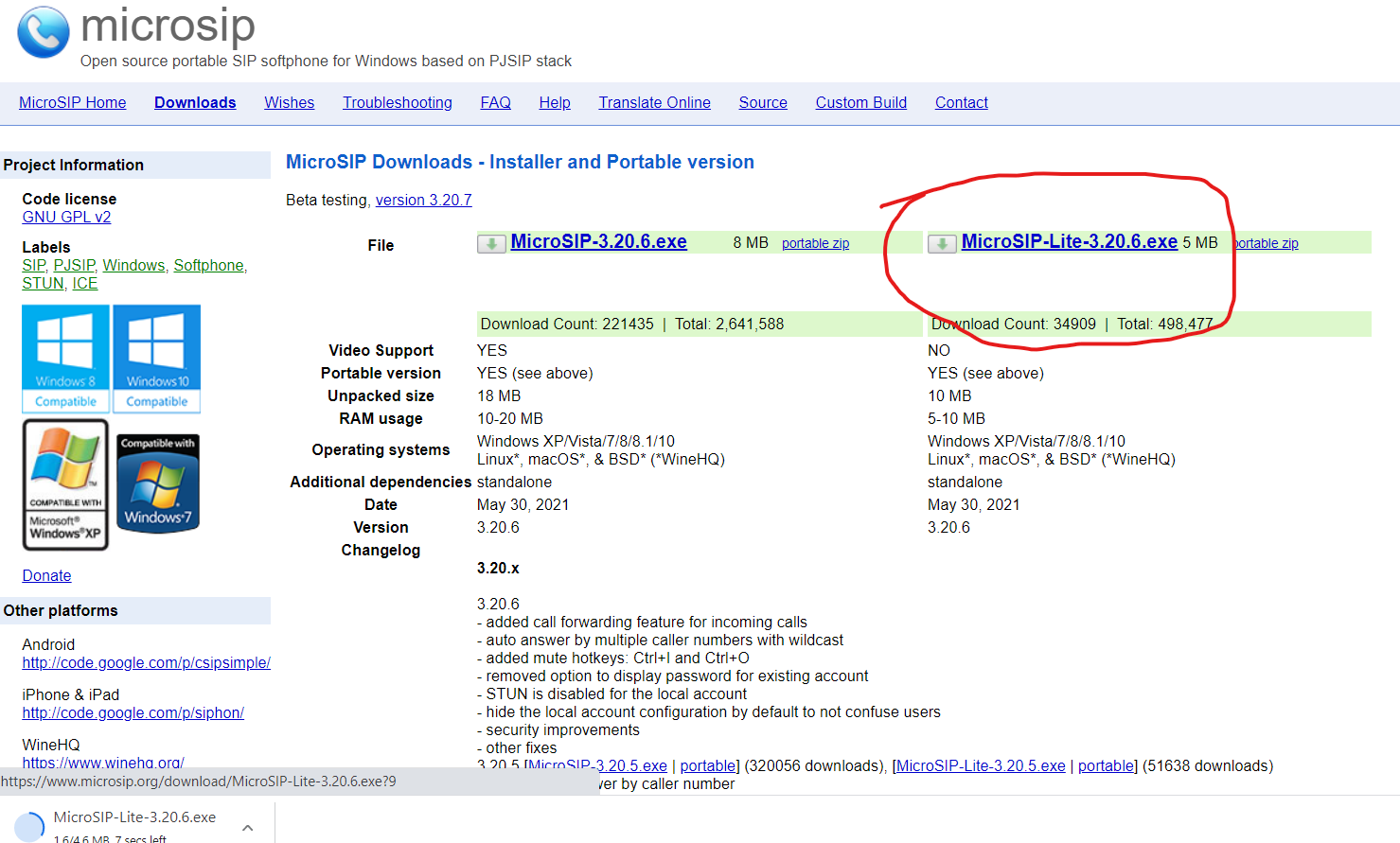Open portable zip link for the full version

pos(816,243)
